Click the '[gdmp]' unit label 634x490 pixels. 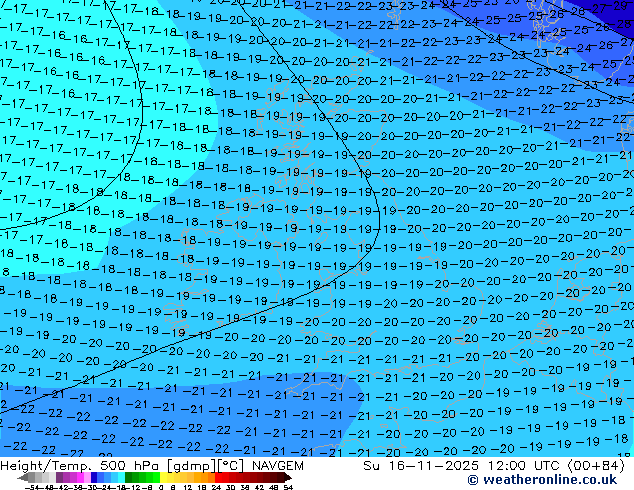(x=191, y=466)
